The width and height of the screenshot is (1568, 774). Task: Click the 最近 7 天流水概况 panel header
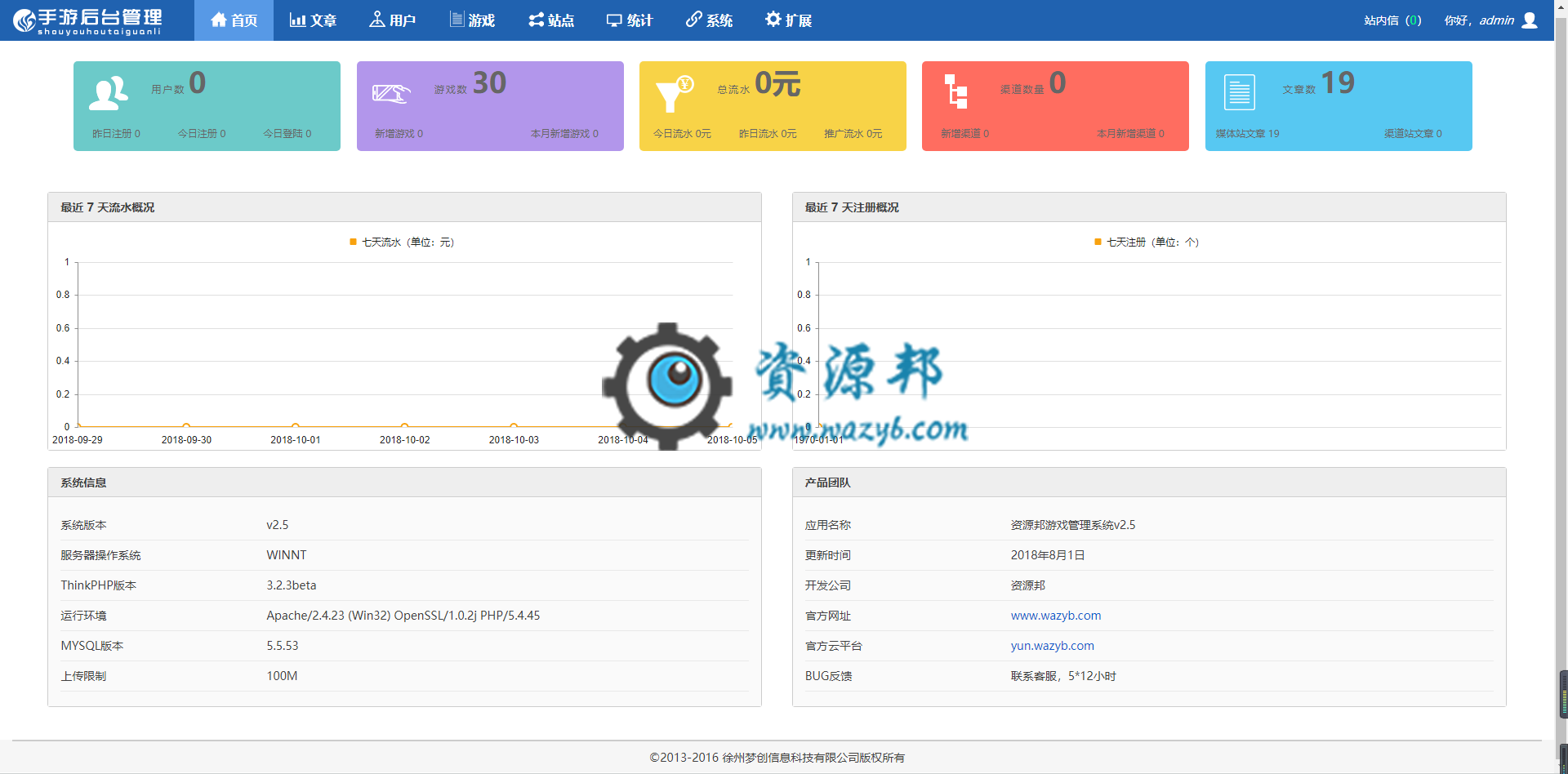[x=404, y=207]
